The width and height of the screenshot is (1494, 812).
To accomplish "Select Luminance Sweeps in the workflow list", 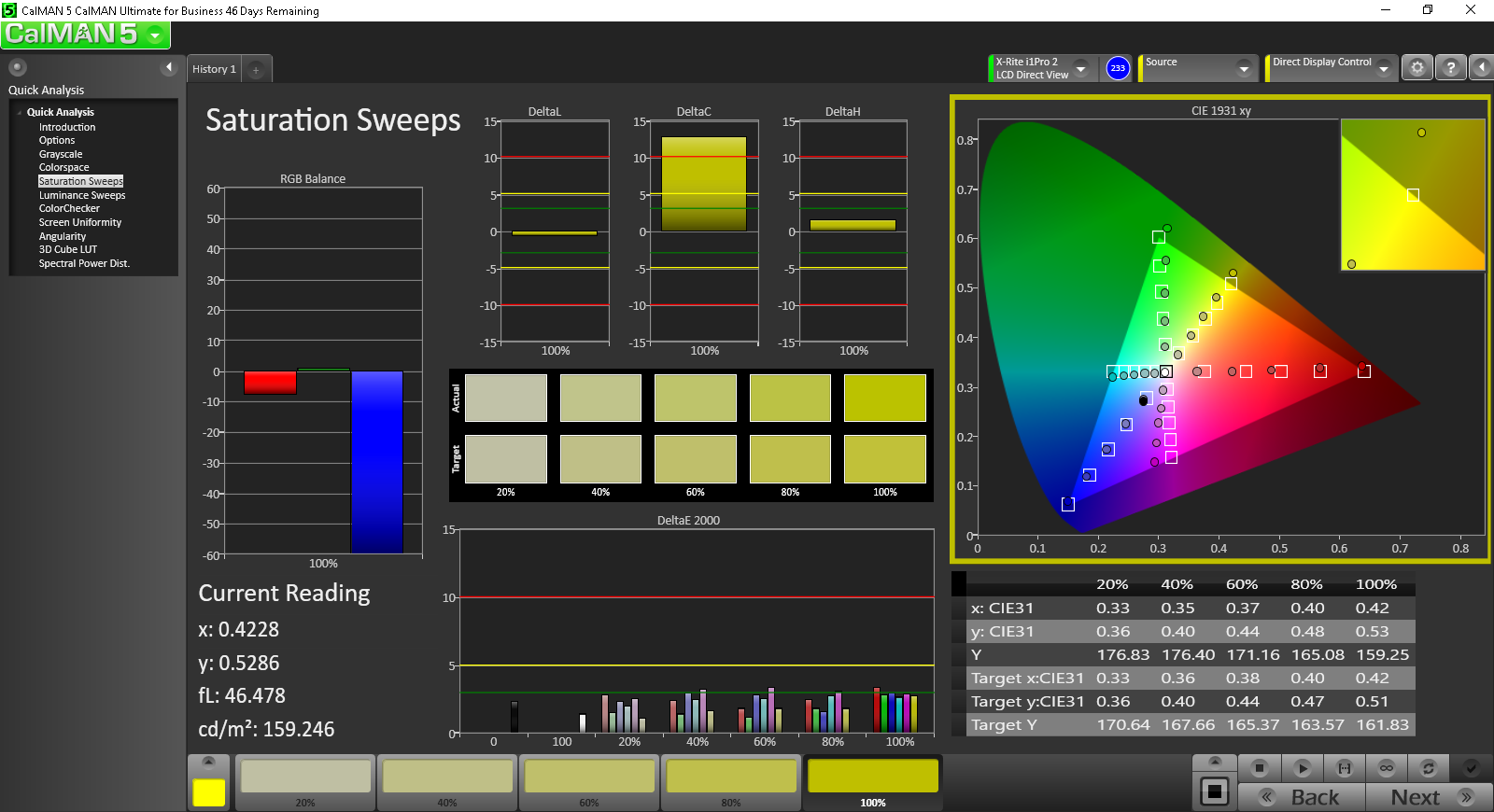I will pos(82,195).
